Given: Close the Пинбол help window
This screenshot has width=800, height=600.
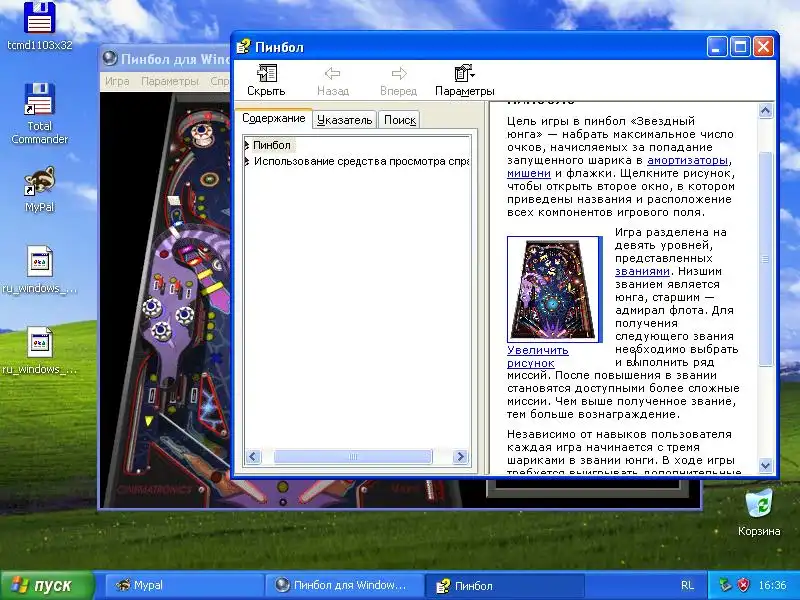Looking at the screenshot, I should [x=763, y=47].
